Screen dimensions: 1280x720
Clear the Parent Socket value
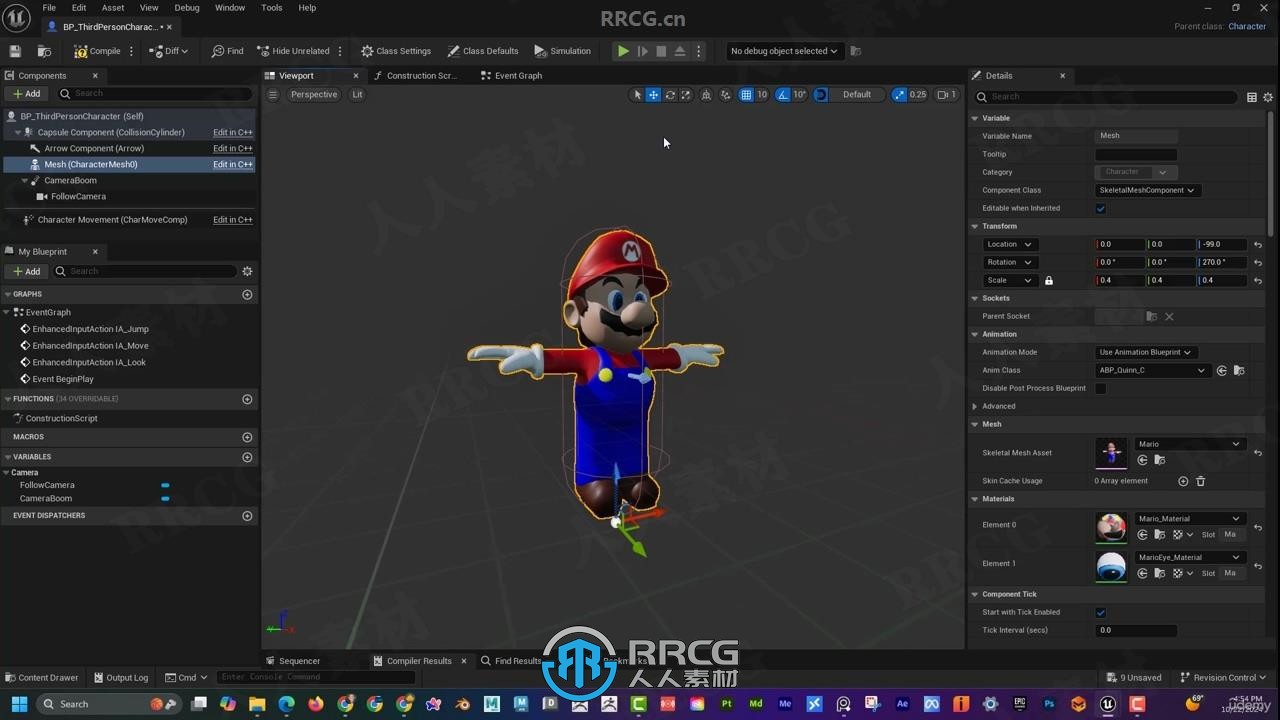click(1169, 317)
